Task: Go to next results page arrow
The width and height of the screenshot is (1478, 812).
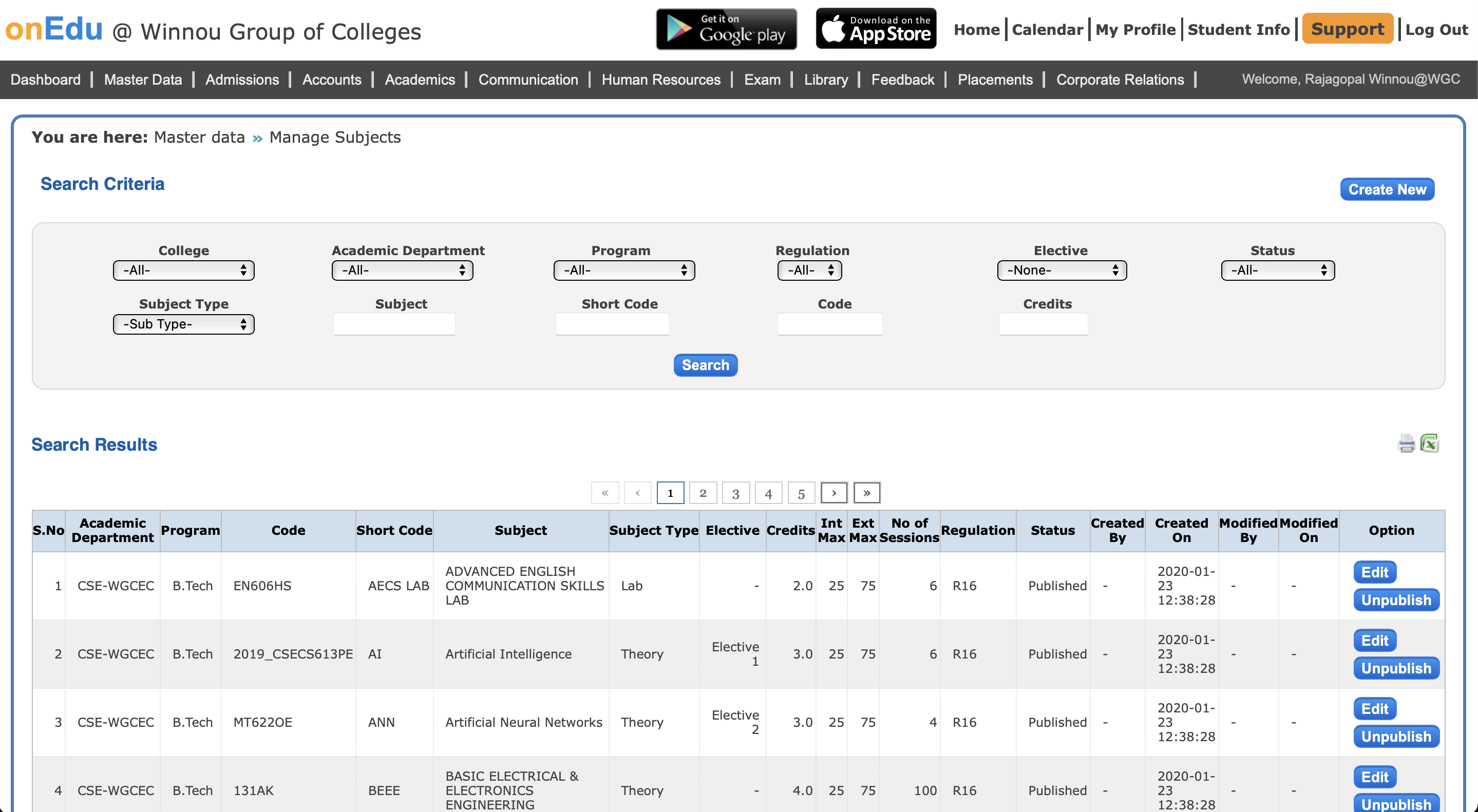Action: pos(833,493)
